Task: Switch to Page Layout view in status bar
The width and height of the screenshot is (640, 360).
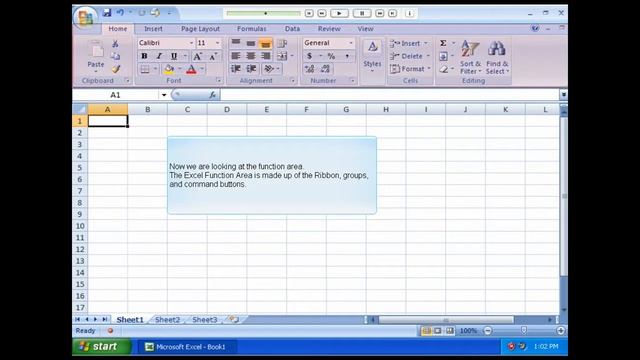Action: coord(438,331)
